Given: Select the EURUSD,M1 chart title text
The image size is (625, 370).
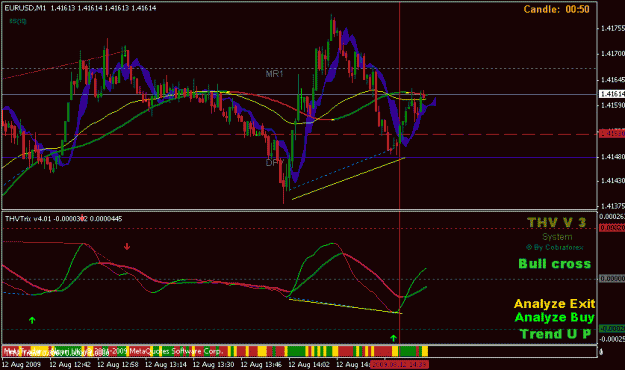Looking at the screenshot, I should coord(25,8).
